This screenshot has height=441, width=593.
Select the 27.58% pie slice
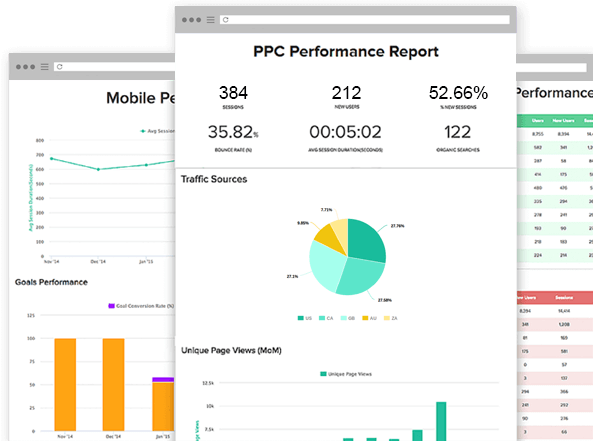[x=362, y=276]
